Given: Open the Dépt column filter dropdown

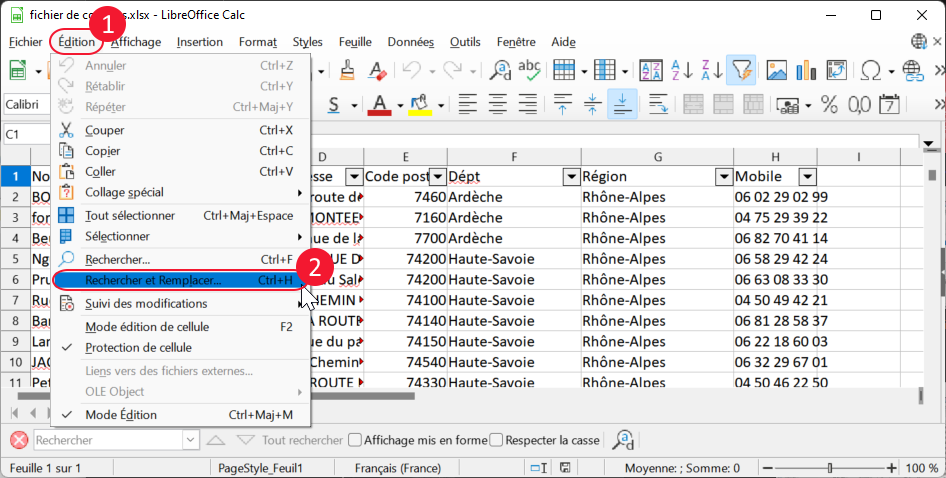Looking at the screenshot, I should pos(570,177).
